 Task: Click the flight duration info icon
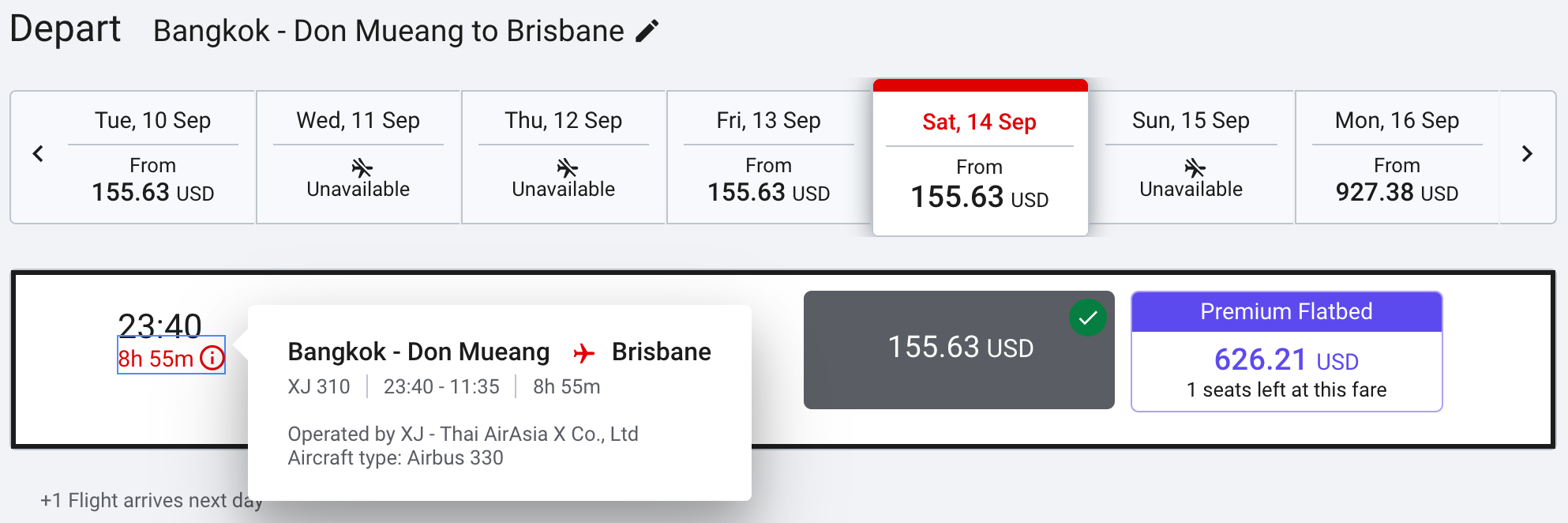tap(212, 359)
